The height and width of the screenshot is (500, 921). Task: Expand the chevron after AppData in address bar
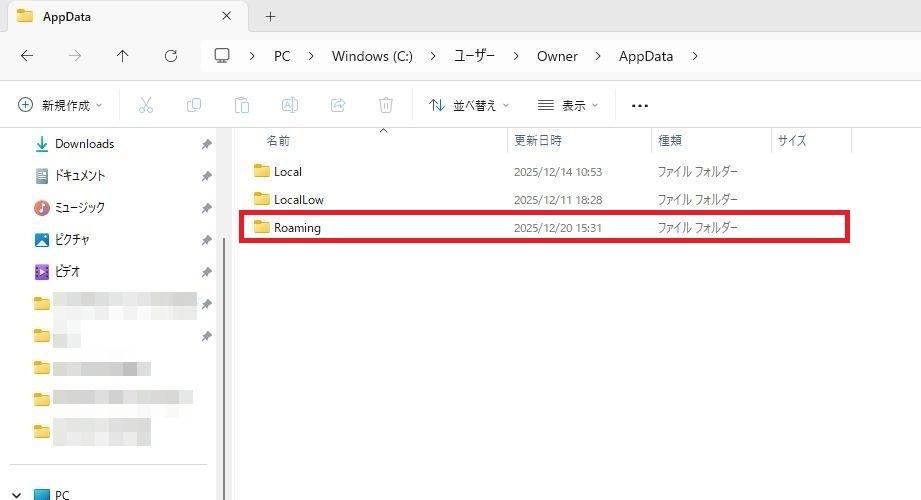(x=695, y=56)
